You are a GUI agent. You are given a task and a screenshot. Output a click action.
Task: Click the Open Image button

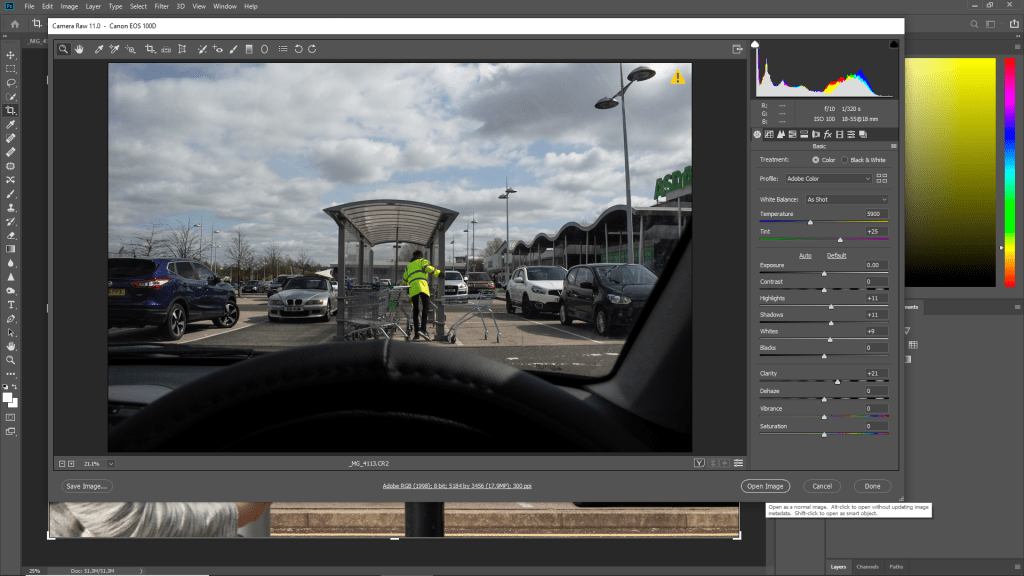pos(765,486)
